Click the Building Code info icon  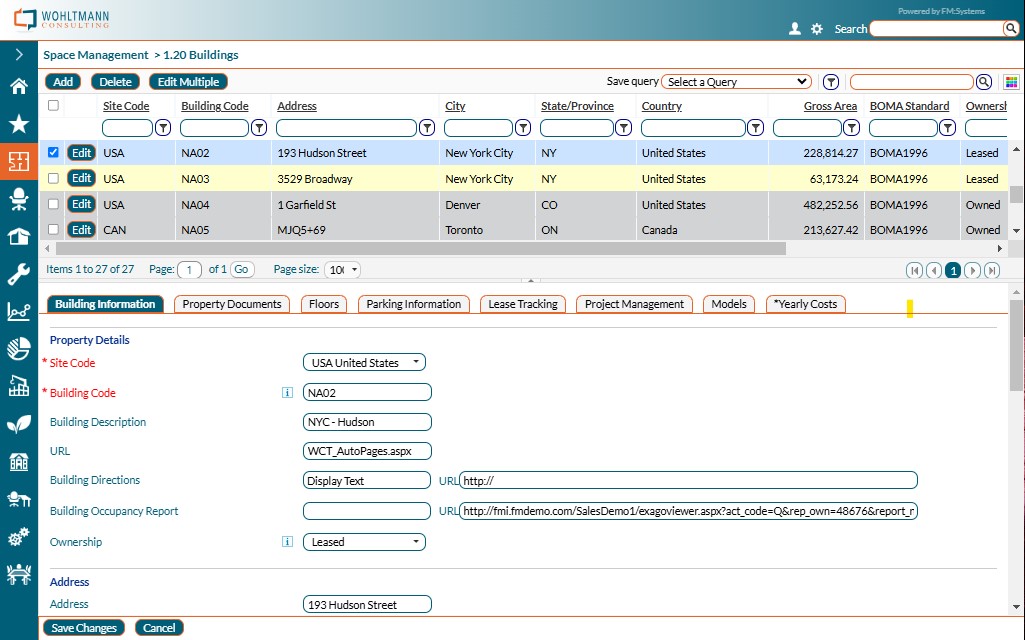pyautogui.click(x=288, y=393)
